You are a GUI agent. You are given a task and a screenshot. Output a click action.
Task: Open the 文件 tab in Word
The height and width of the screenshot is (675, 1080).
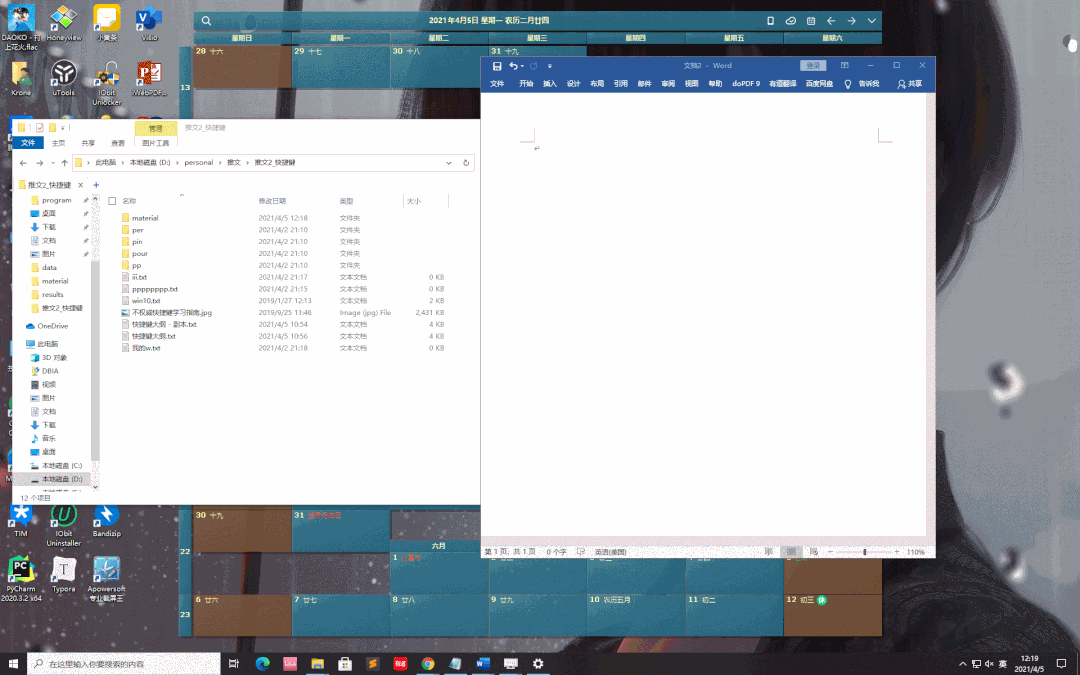tap(497, 83)
